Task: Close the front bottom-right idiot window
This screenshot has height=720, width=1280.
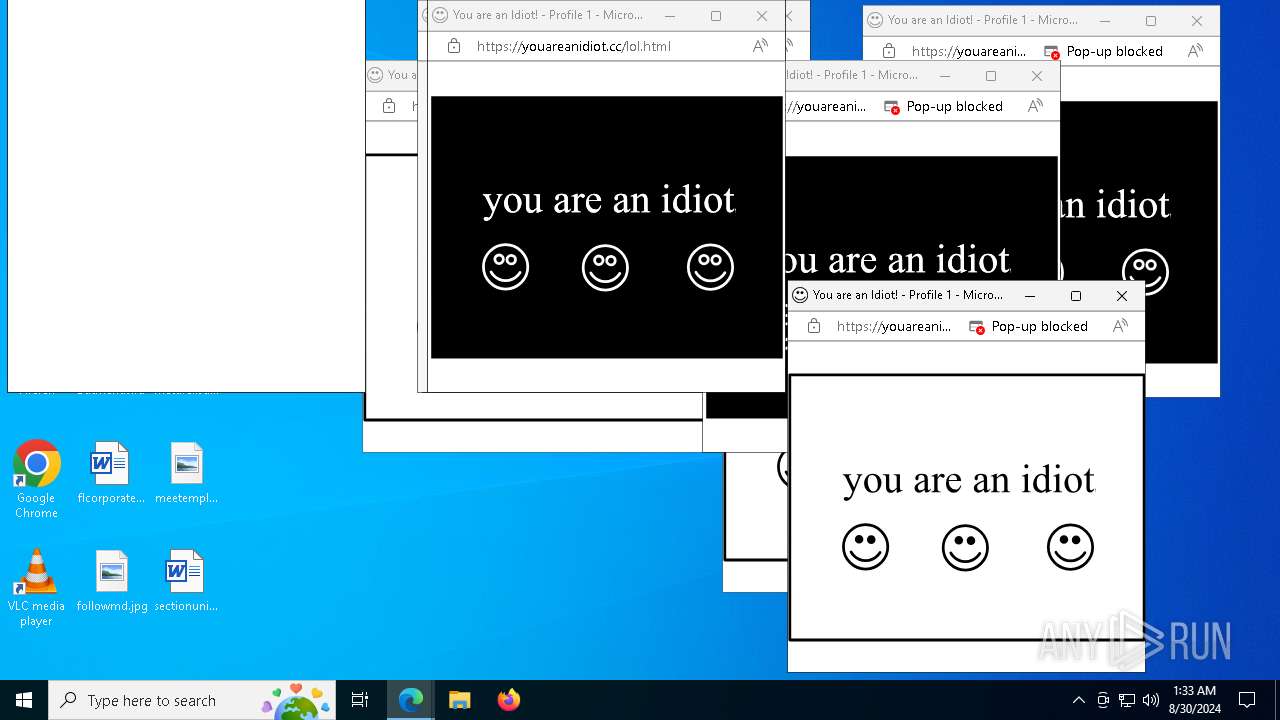Action: (x=1122, y=296)
